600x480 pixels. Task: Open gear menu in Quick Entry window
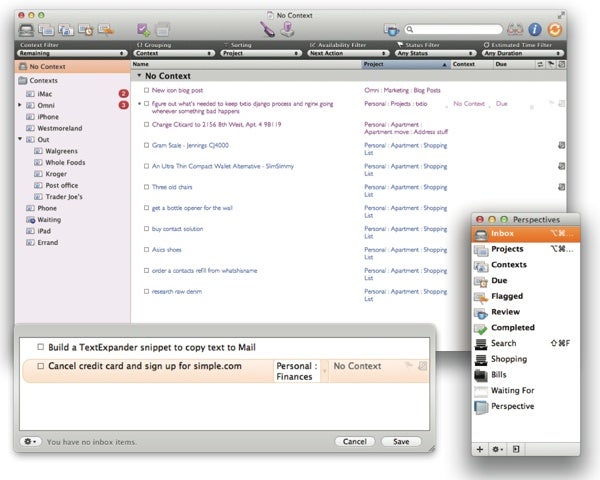pyautogui.click(x=30, y=441)
